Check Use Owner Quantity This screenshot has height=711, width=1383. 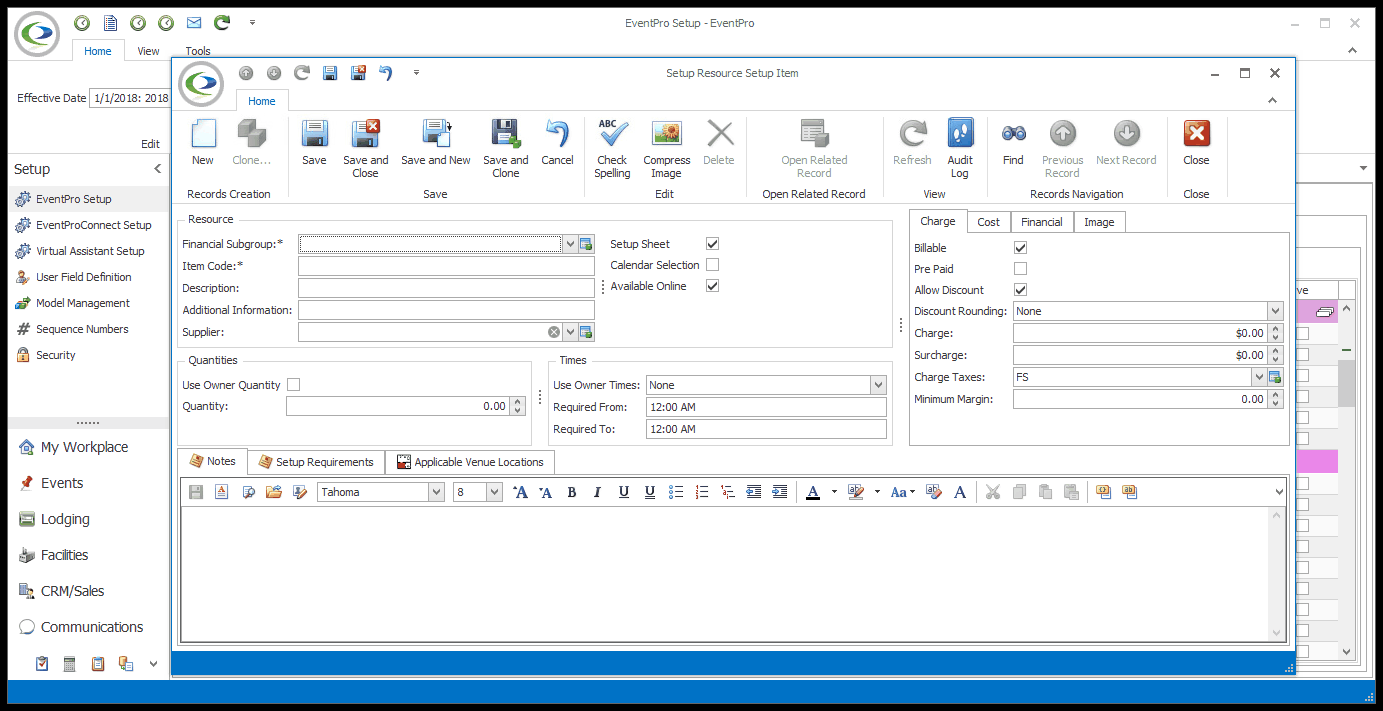tap(293, 385)
